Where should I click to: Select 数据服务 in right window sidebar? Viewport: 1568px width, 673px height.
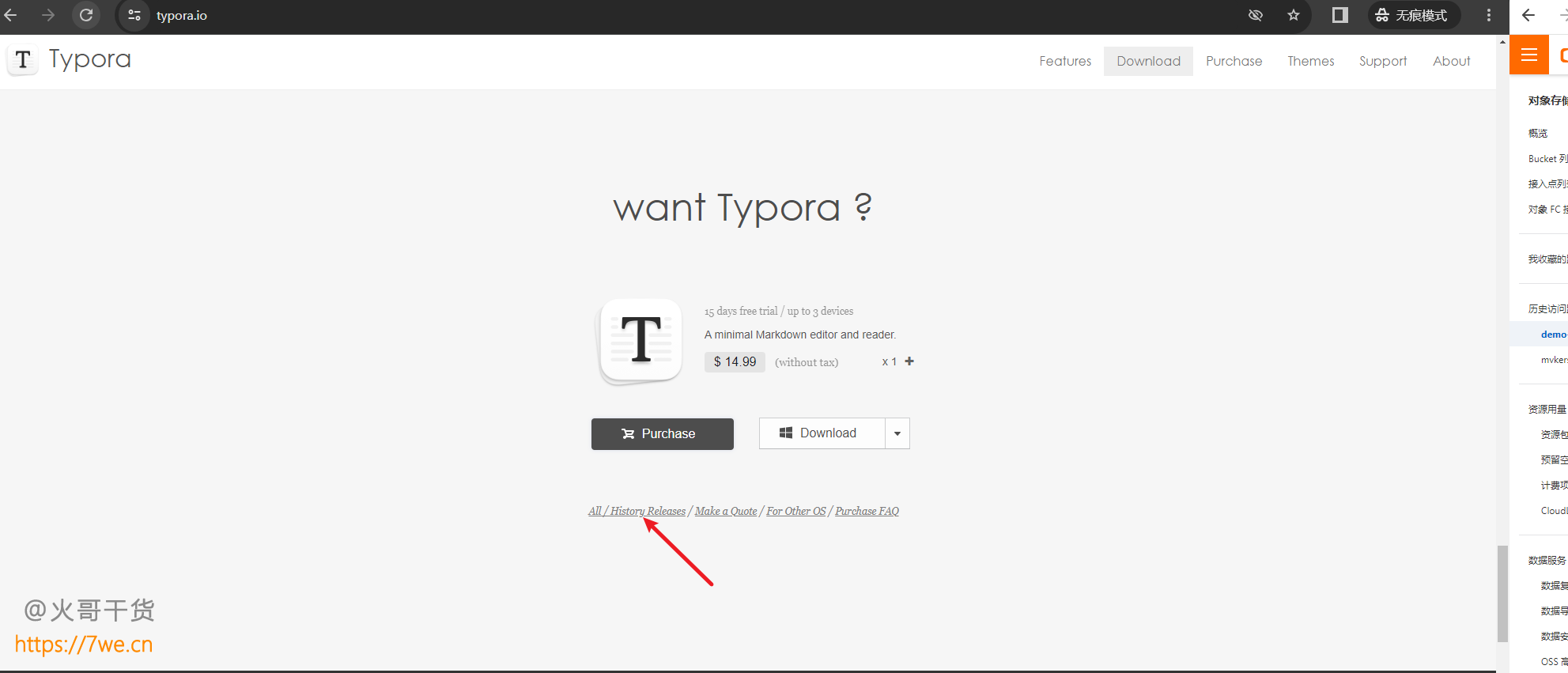pos(1547,560)
